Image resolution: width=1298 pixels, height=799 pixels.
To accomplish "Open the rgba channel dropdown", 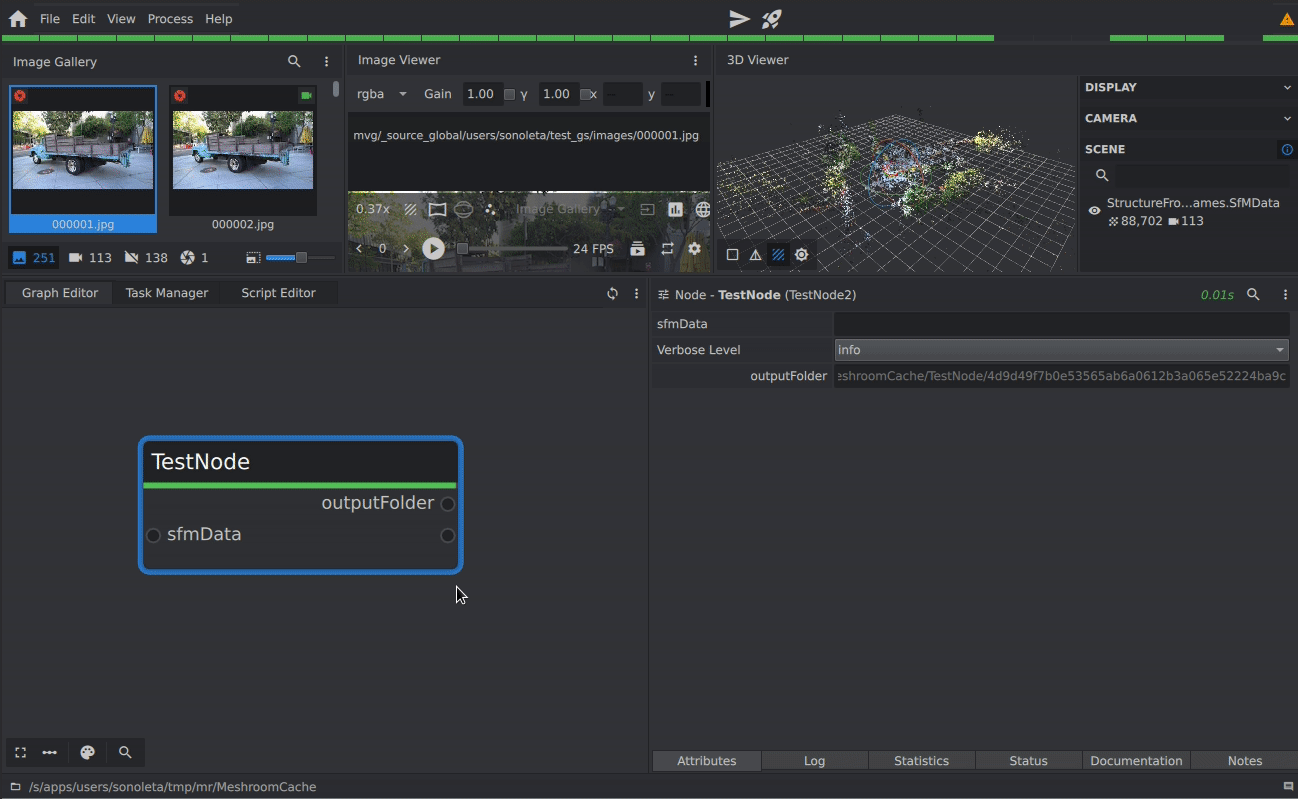I will tap(382, 94).
